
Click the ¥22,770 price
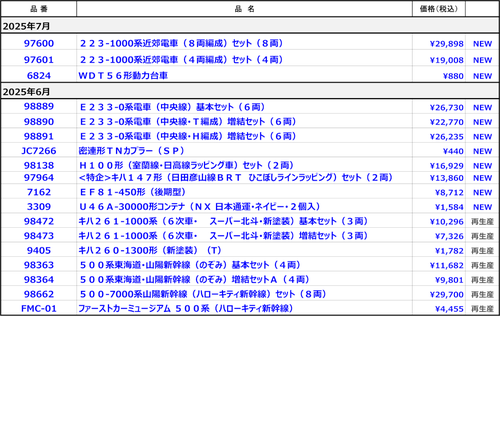[447, 122]
